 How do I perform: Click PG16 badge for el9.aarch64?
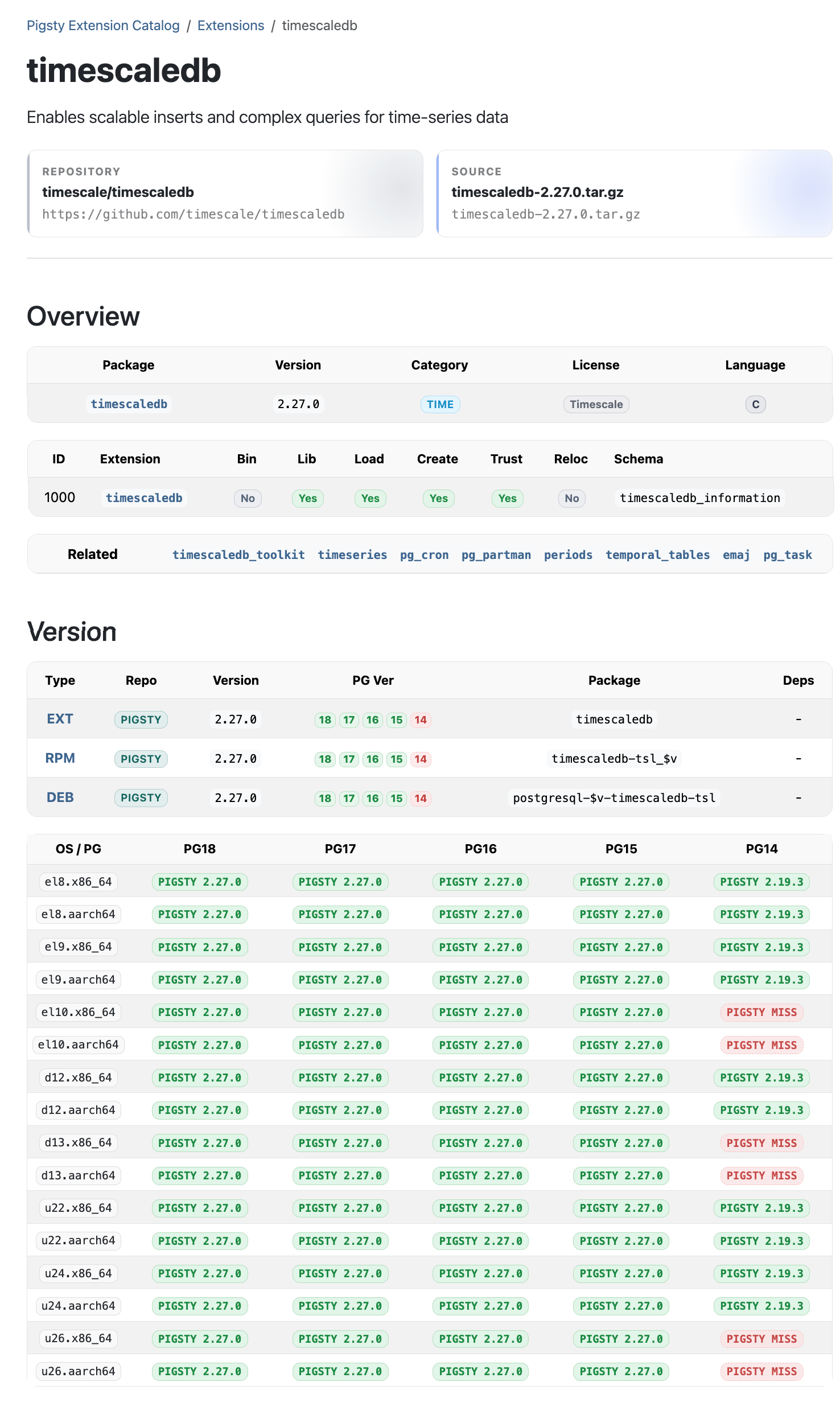pos(481,980)
